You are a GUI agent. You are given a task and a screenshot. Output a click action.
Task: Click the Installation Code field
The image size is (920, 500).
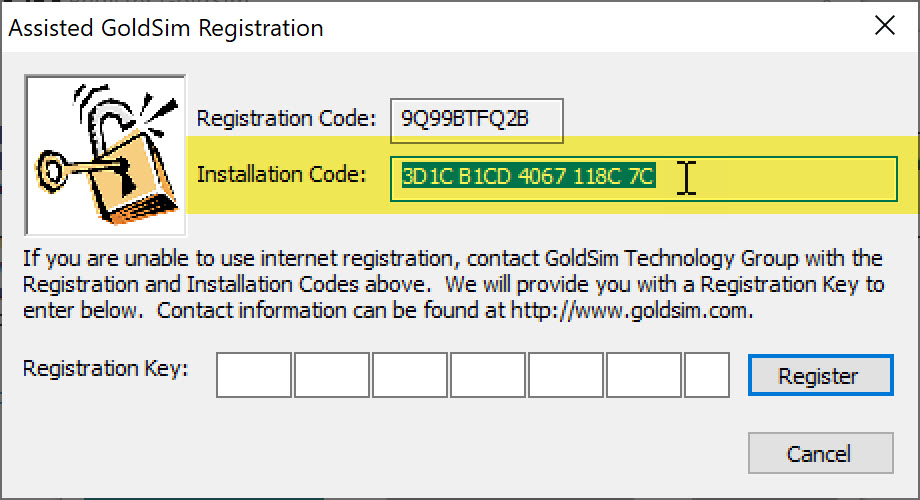(x=644, y=178)
